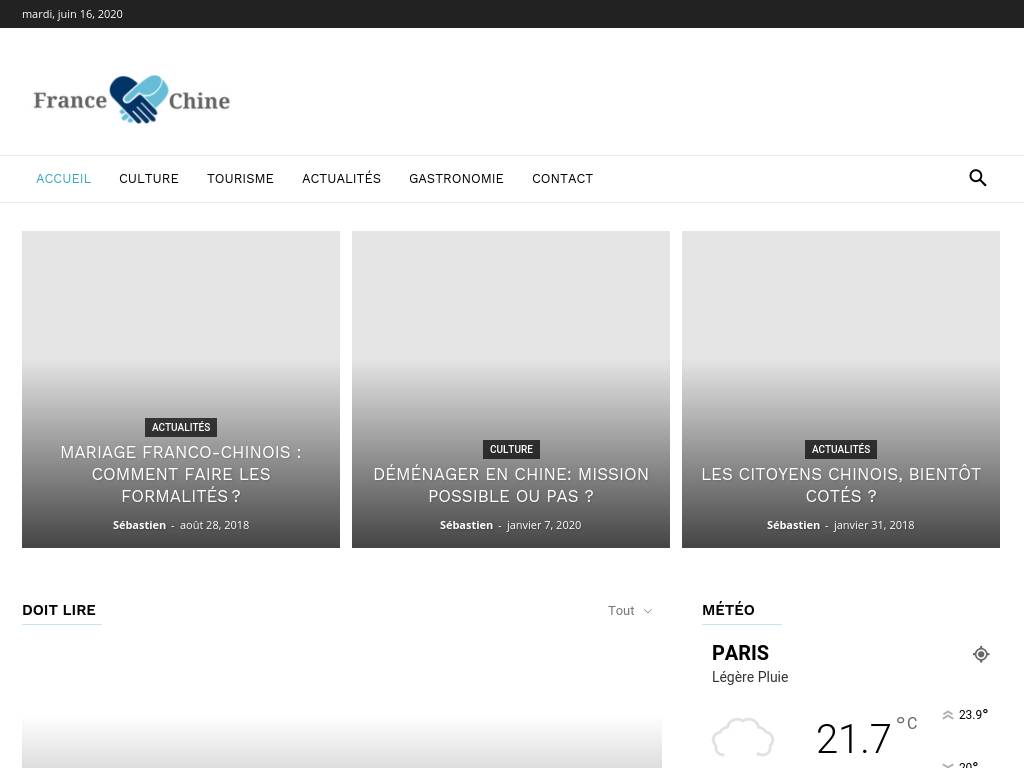Expand the Tout filter dropdown
The height and width of the screenshot is (768, 1024).
pyautogui.click(x=630, y=611)
